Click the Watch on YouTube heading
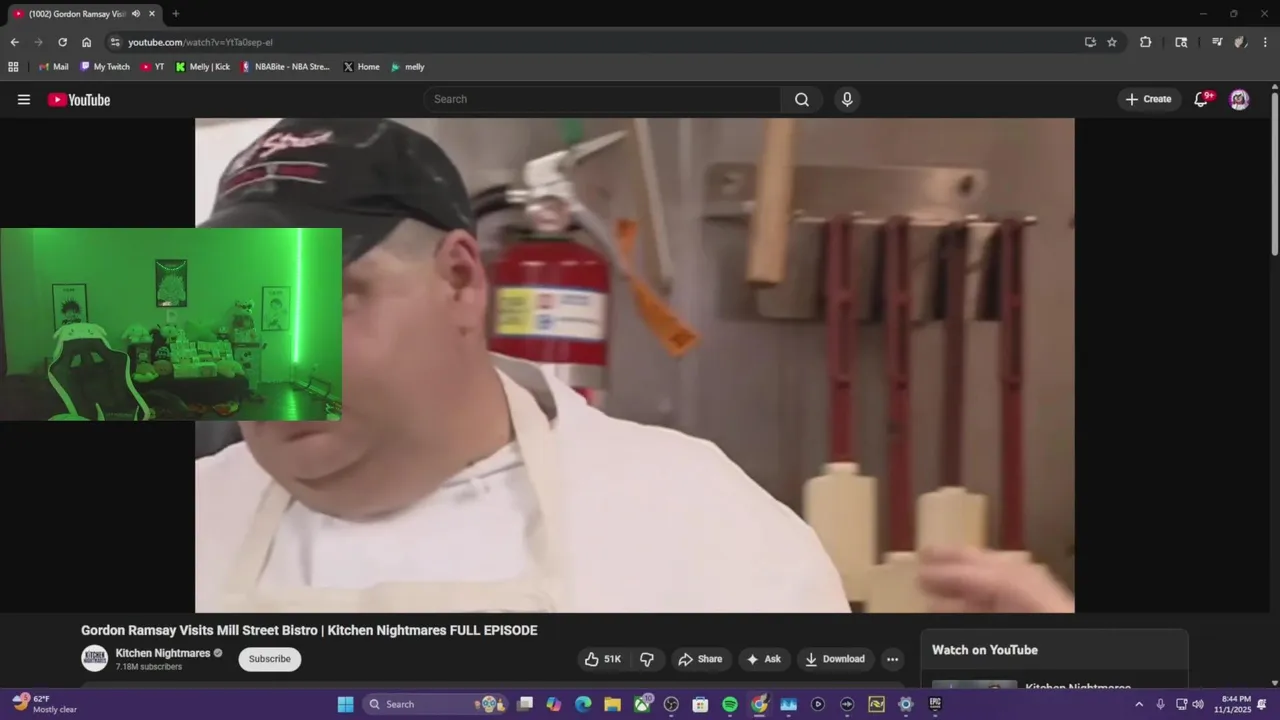The height and width of the screenshot is (720, 1280). tap(985, 650)
